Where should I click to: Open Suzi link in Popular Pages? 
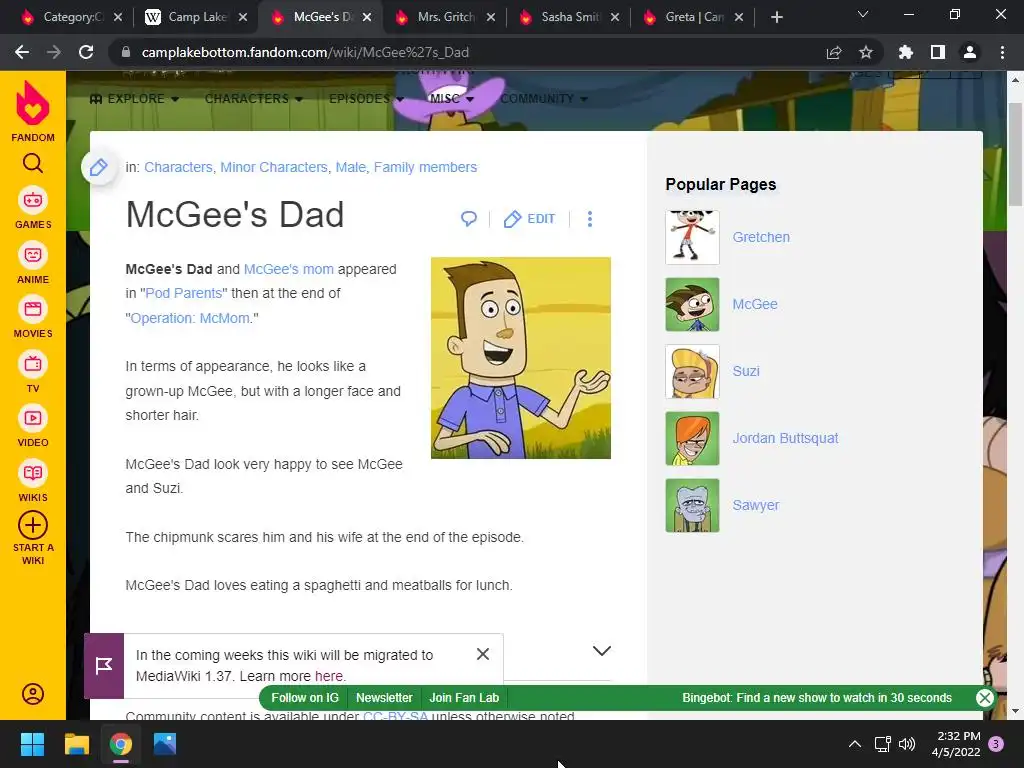tap(746, 371)
